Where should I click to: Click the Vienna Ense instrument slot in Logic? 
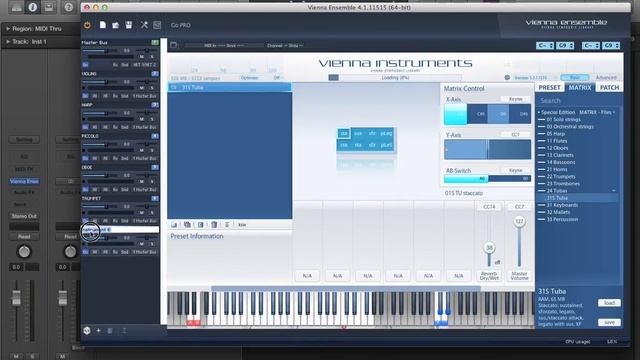pyautogui.click(x=24, y=181)
